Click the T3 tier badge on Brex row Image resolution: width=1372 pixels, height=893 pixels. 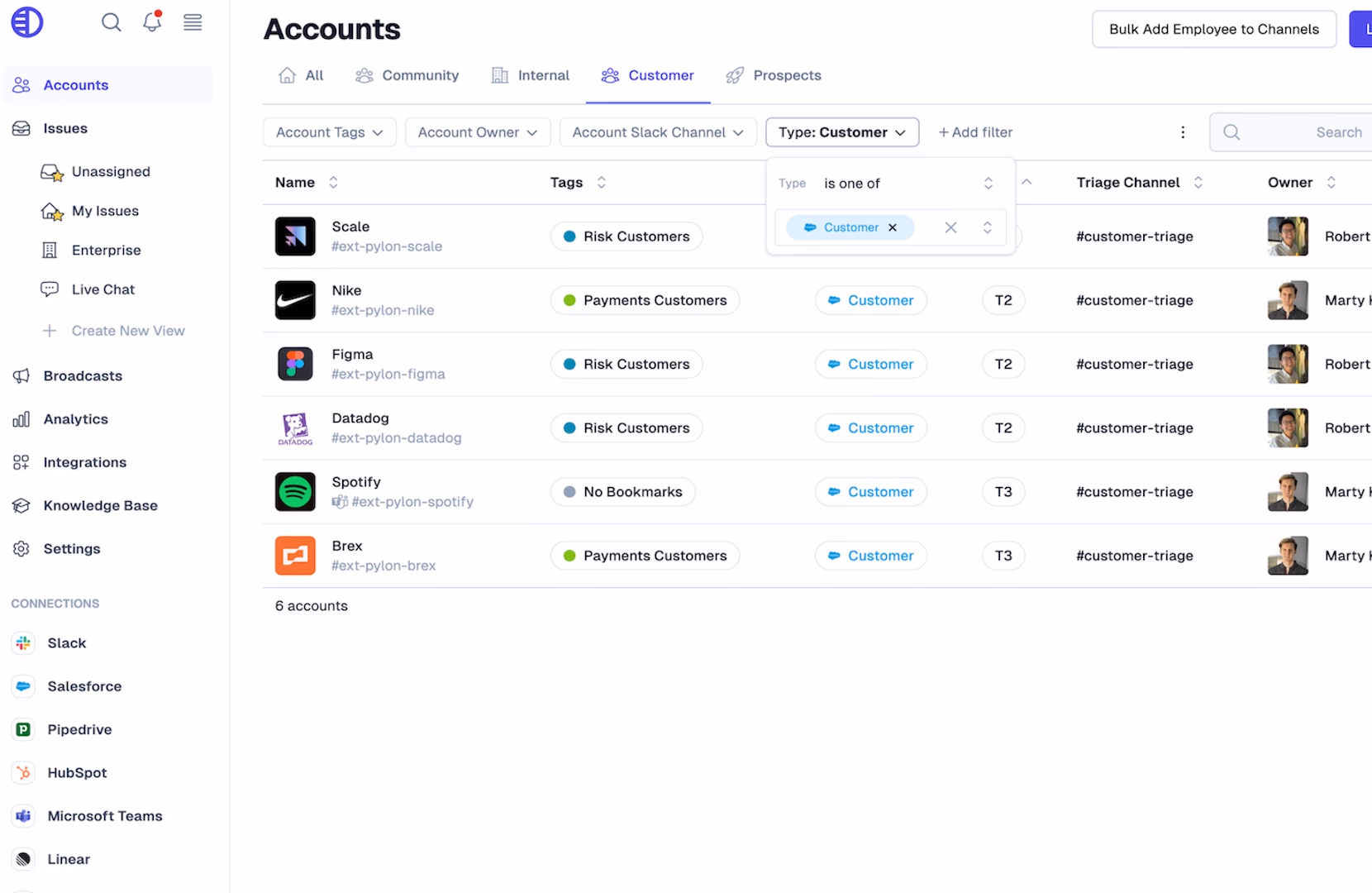point(1003,556)
